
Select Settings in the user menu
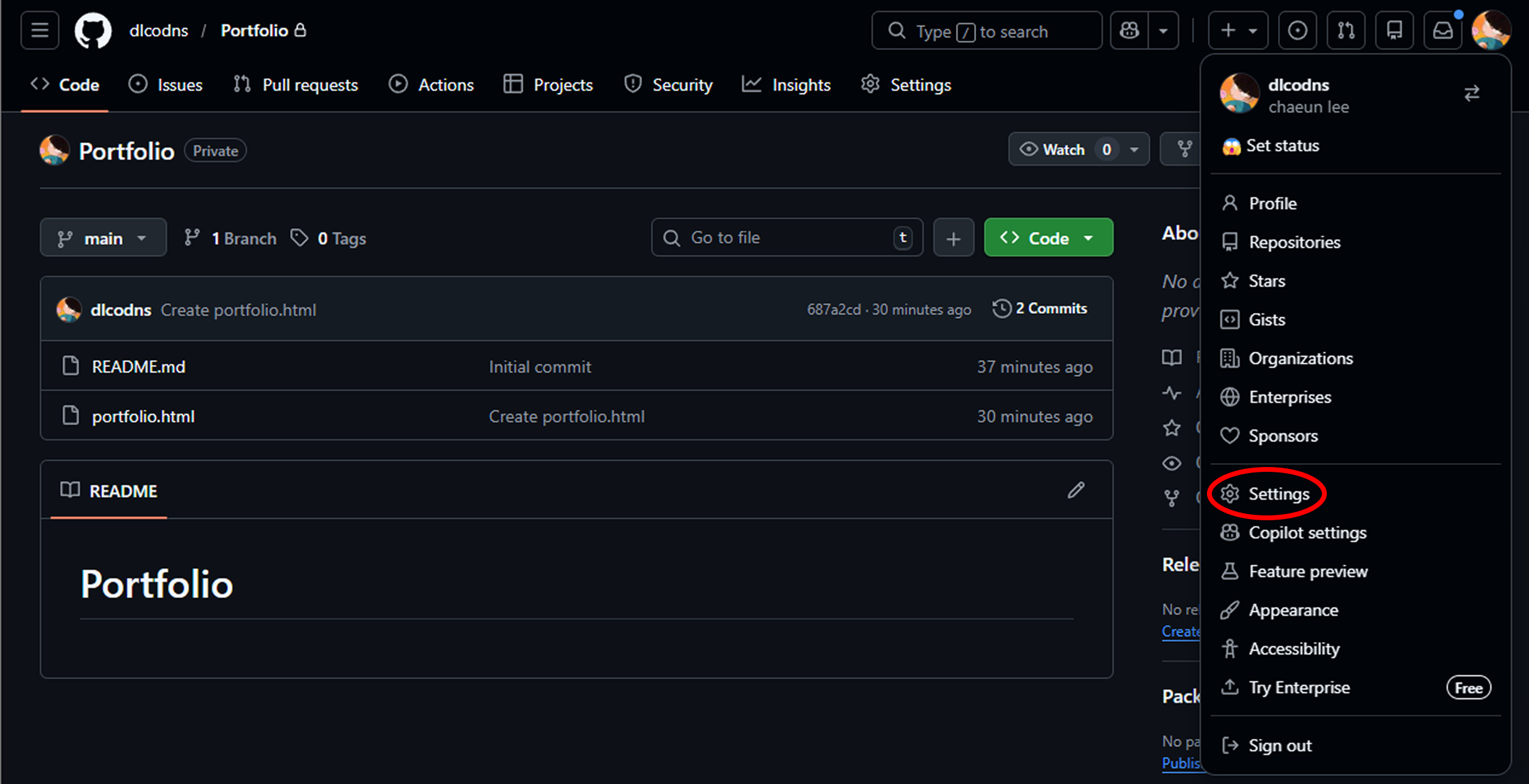tap(1278, 494)
